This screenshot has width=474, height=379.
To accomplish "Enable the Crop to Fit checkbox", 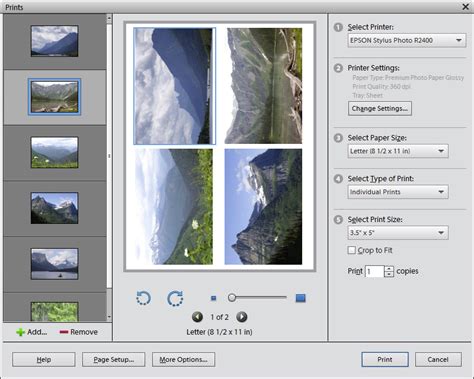I will coord(351,250).
